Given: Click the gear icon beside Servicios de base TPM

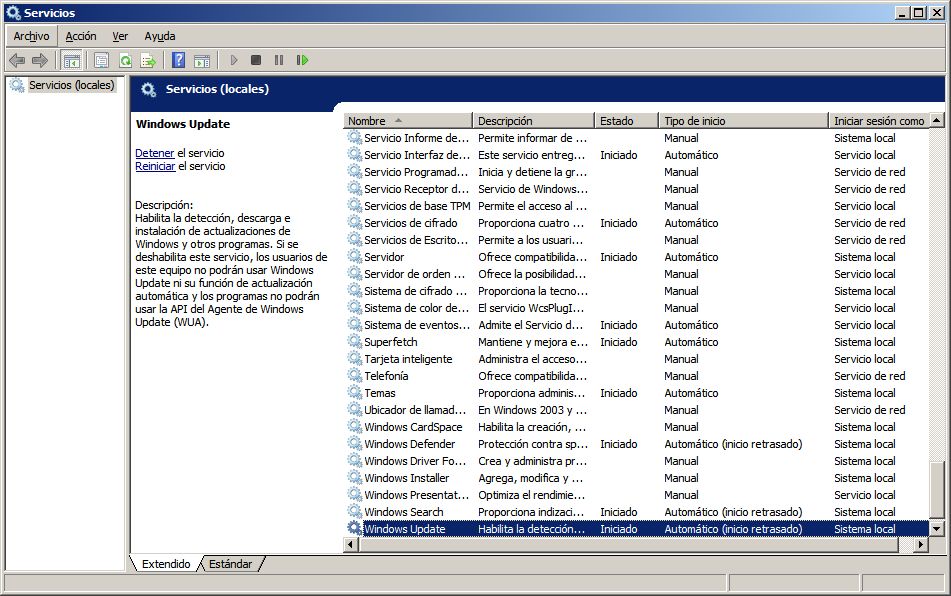Looking at the screenshot, I should click(x=354, y=206).
